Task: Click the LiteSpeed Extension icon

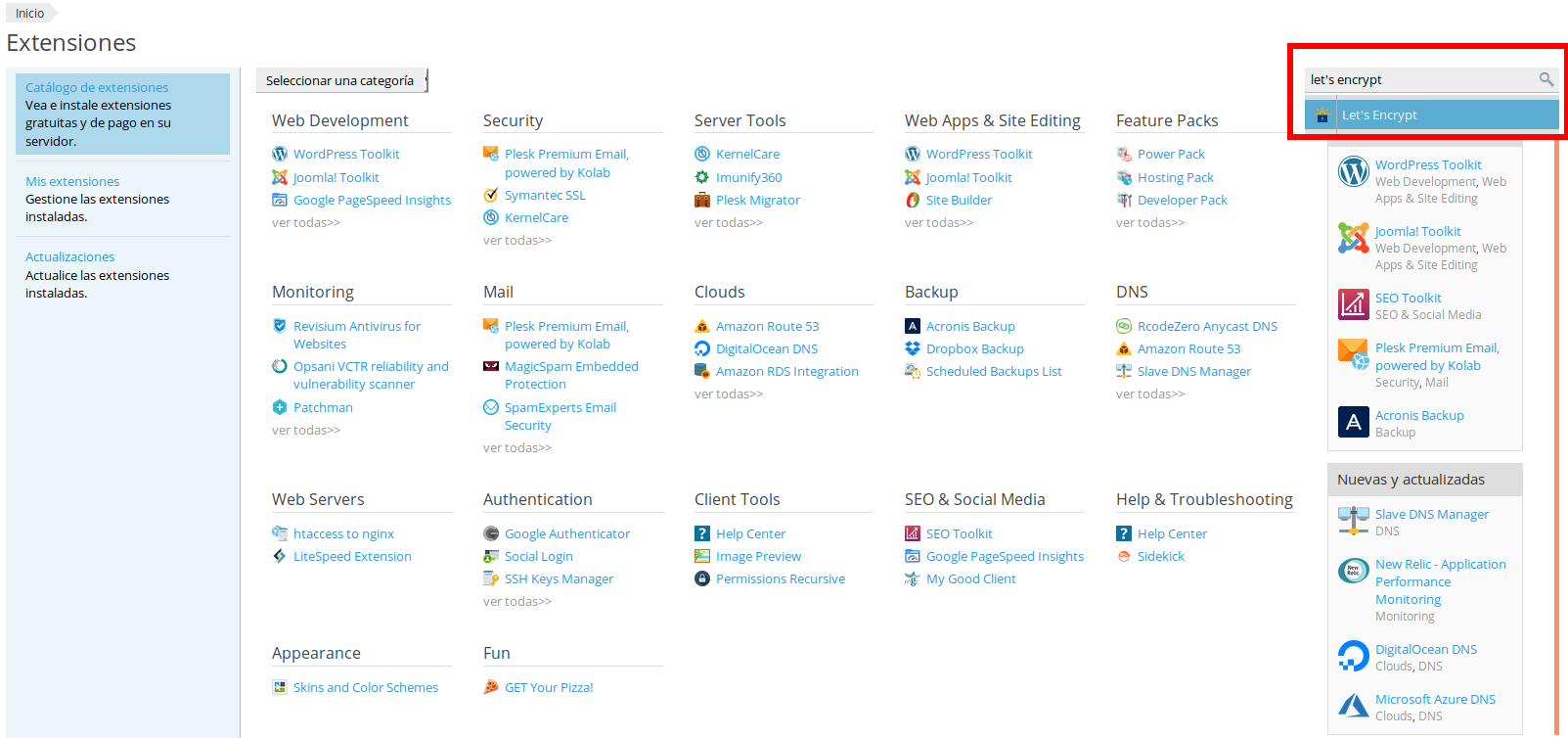Action: click(280, 556)
